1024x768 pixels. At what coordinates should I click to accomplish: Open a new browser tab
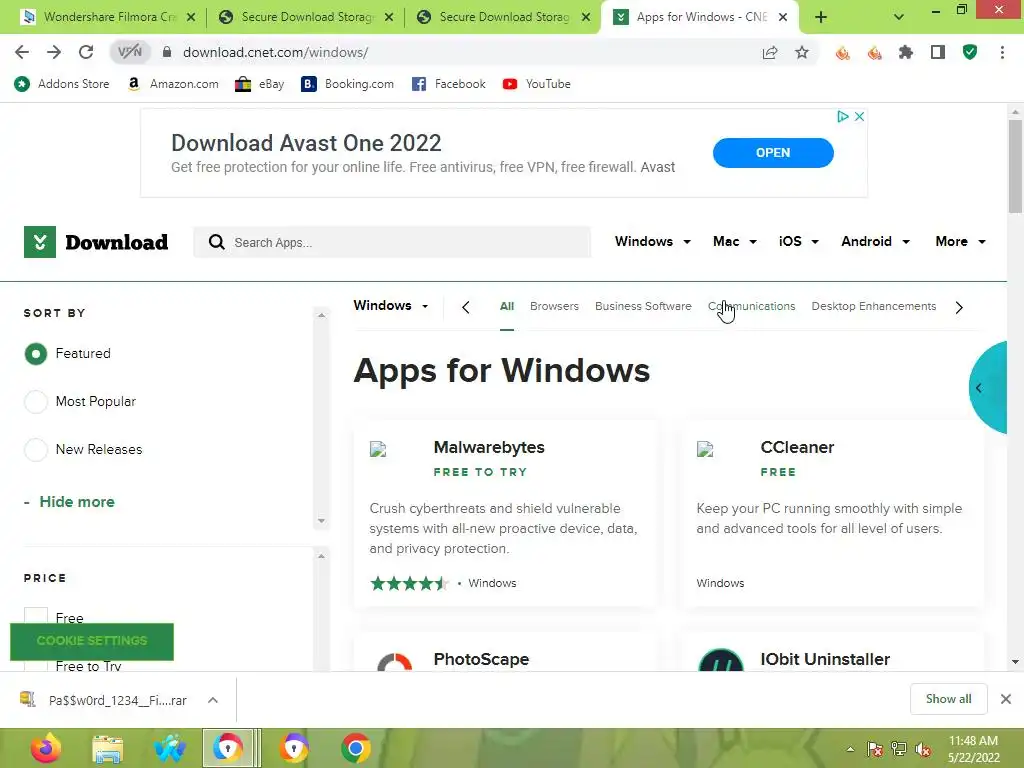[821, 17]
